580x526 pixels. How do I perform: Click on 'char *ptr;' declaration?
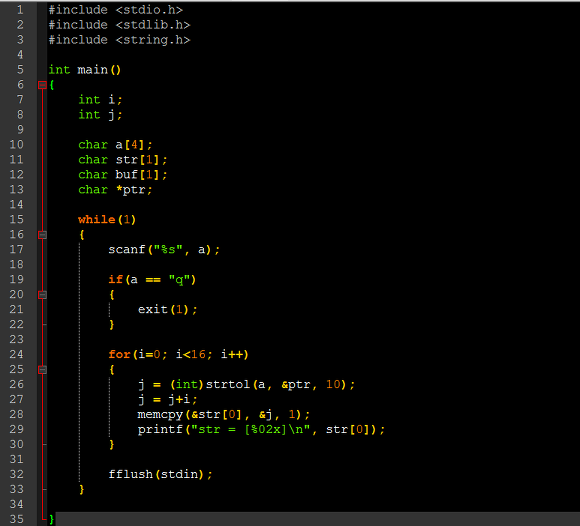(115, 189)
